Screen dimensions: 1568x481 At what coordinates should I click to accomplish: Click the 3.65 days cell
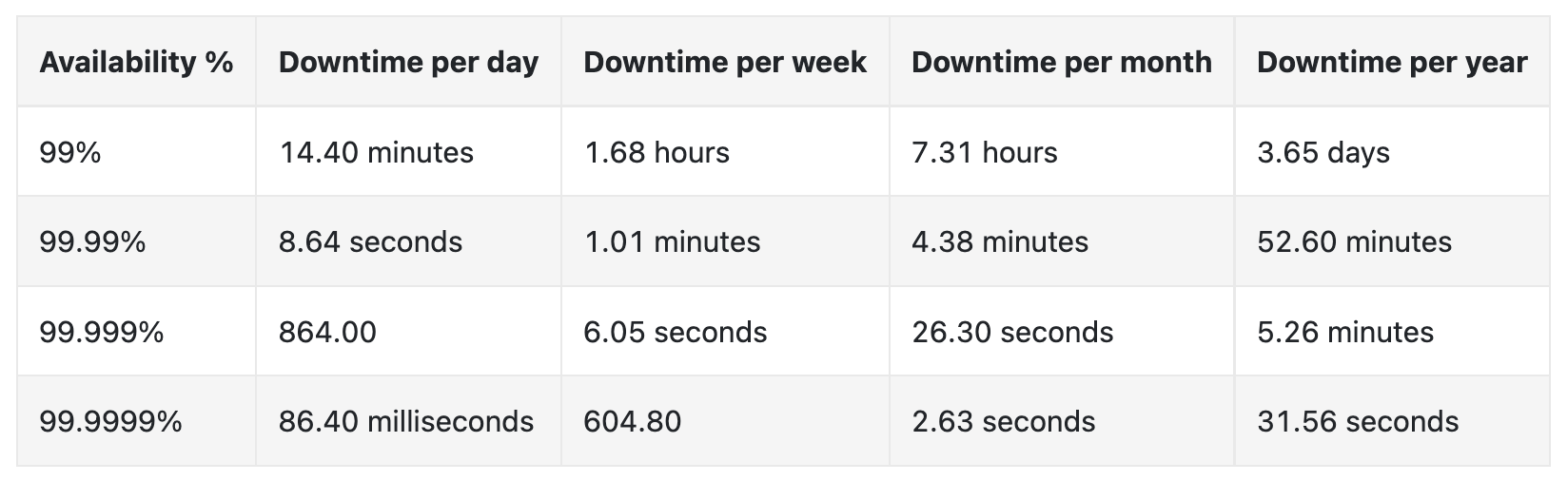point(1323,152)
